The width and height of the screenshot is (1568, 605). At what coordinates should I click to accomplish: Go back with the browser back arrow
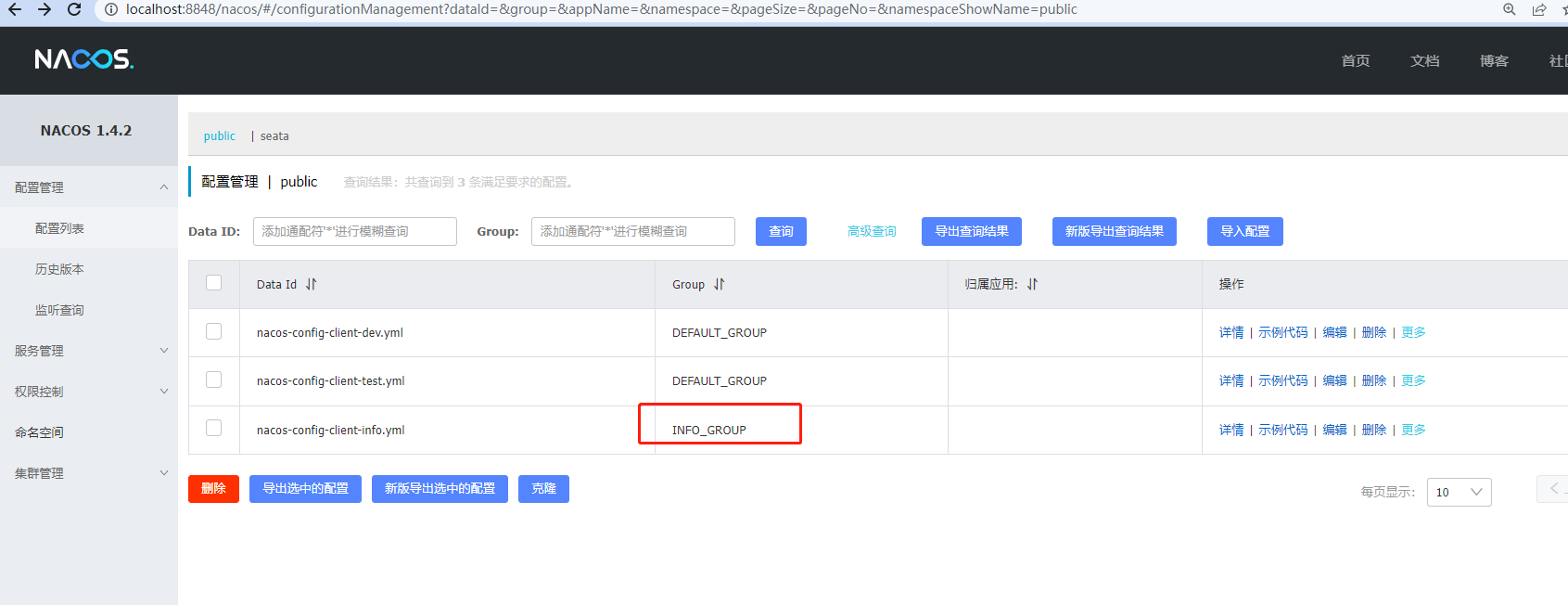pos(14,9)
